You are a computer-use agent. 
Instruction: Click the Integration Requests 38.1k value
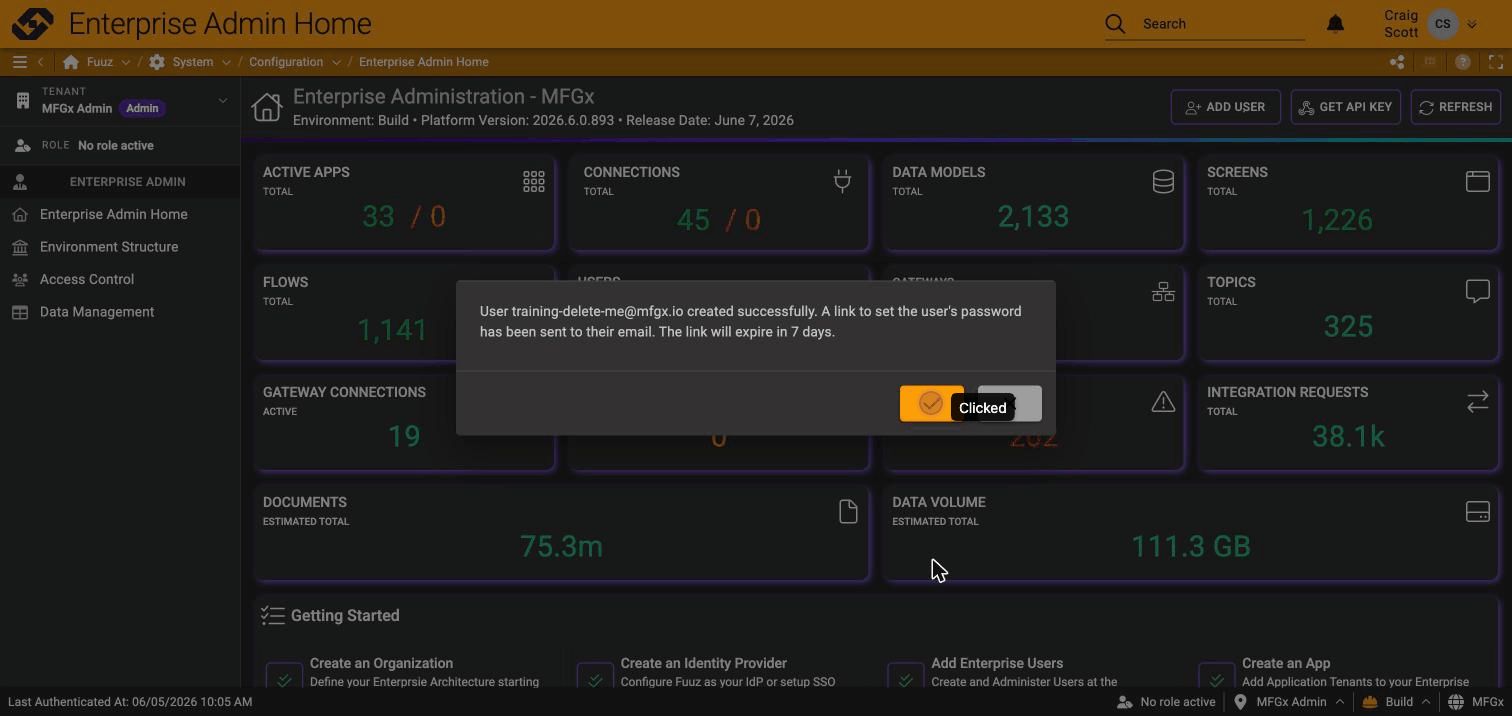tap(1347, 437)
